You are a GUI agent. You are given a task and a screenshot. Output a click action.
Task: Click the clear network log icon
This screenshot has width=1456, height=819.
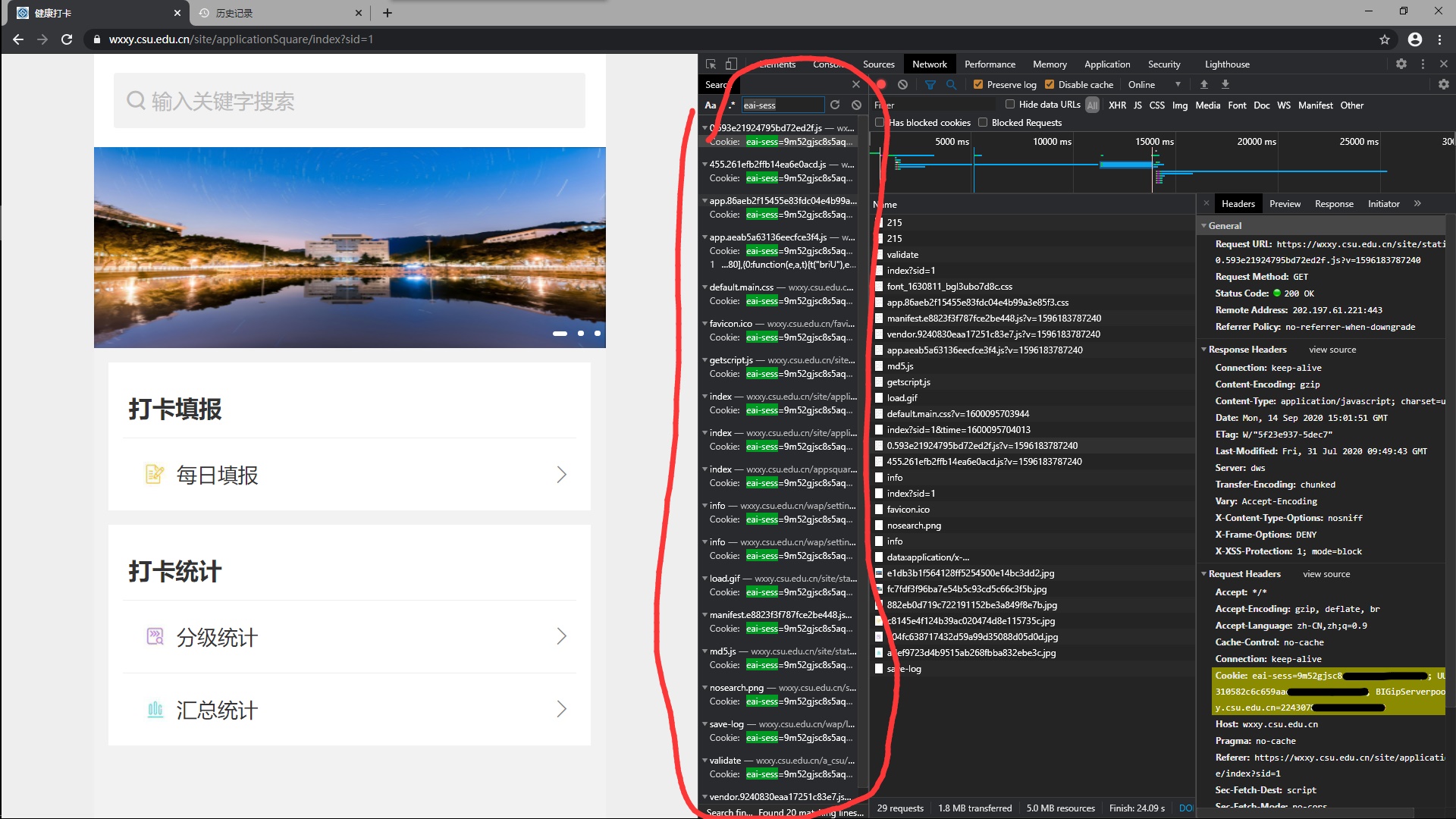[902, 85]
